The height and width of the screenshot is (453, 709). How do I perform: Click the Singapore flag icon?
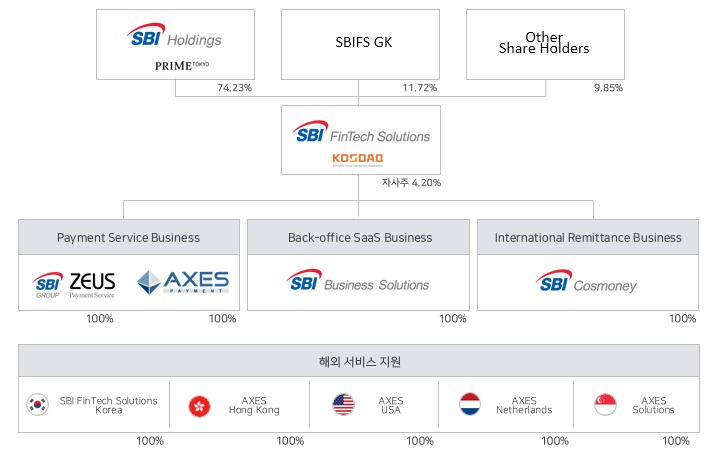tap(605, 404)
